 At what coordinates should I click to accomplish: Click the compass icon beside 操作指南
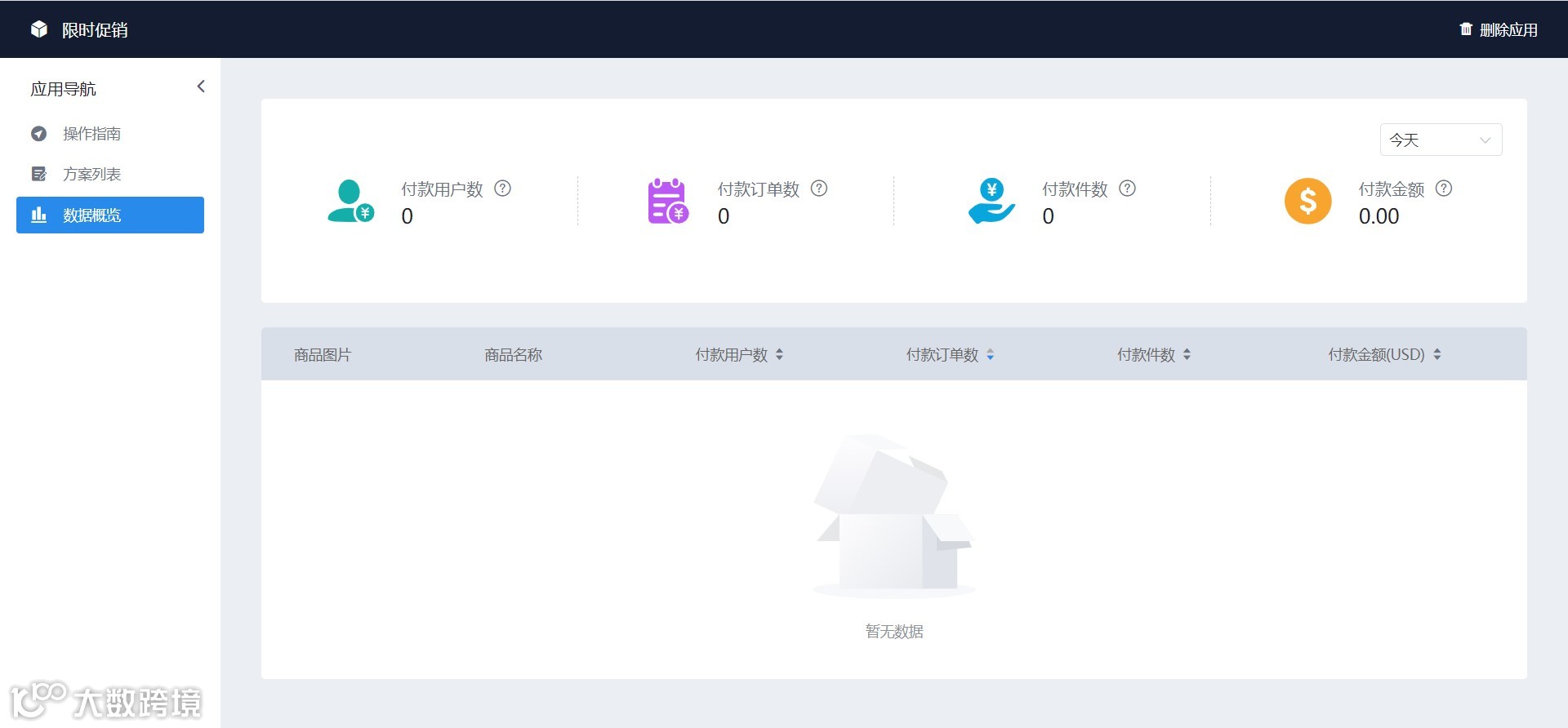38,133
